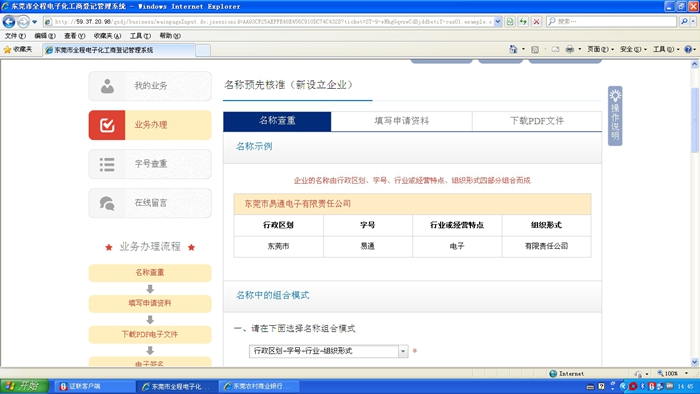The width and height of the screenshot is (700, 394).
Task: Click the chat bubble icon beside 在线留言
Action: click(x=107, y=203)
